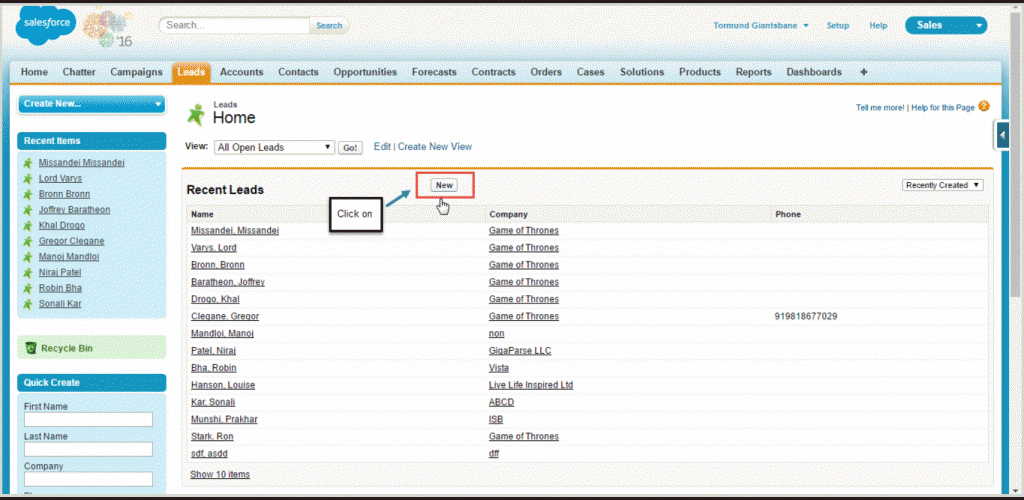
Task: Click the Name column header
Action: 202,214
